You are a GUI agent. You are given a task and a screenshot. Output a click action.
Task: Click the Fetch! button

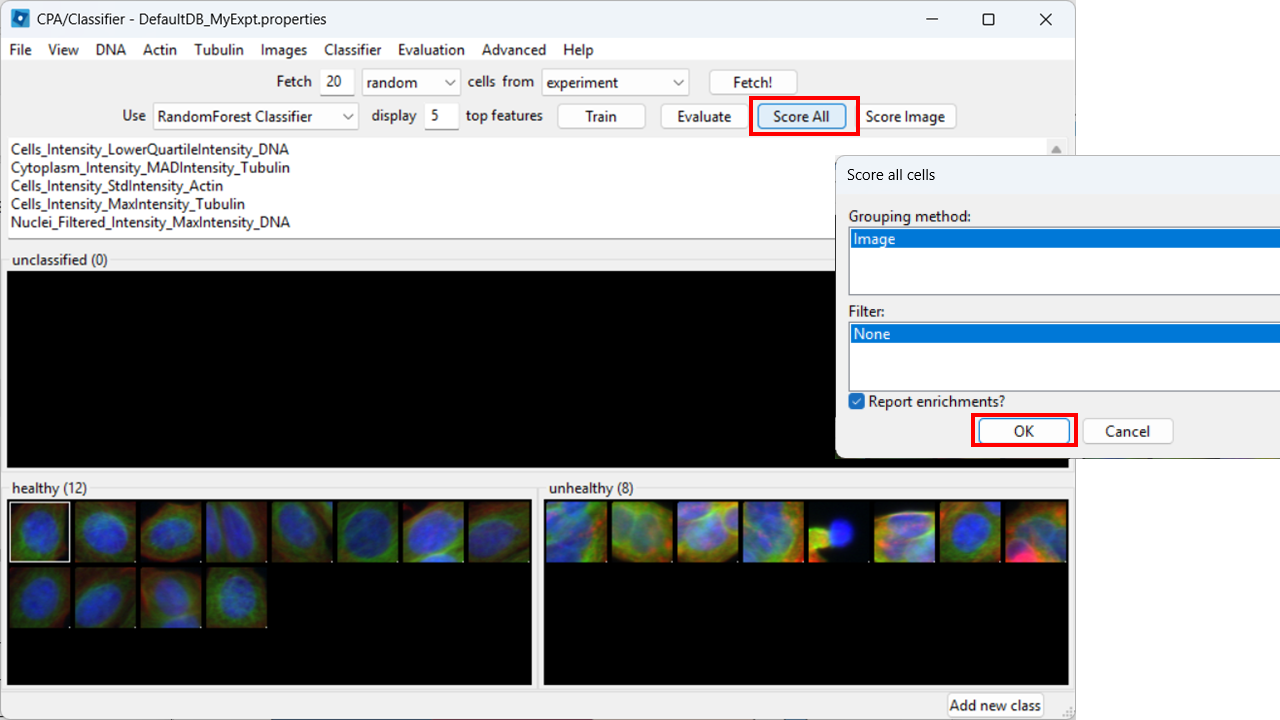pos(752,81)
